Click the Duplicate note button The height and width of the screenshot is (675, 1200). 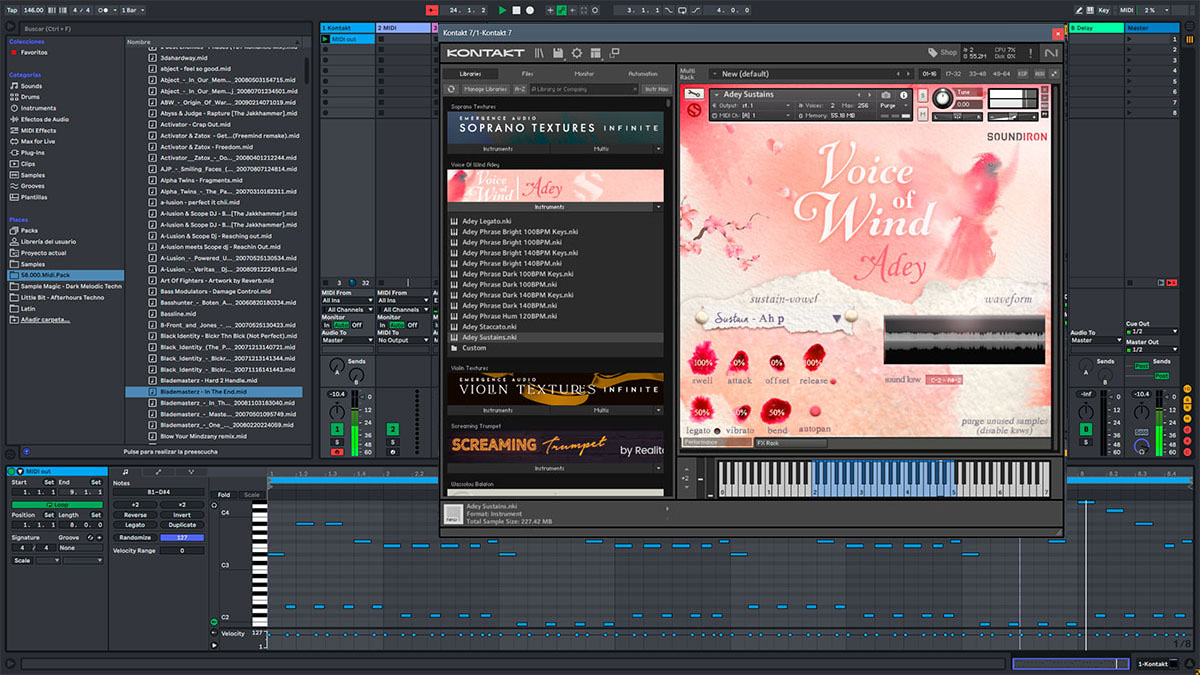tap(183, 525)
